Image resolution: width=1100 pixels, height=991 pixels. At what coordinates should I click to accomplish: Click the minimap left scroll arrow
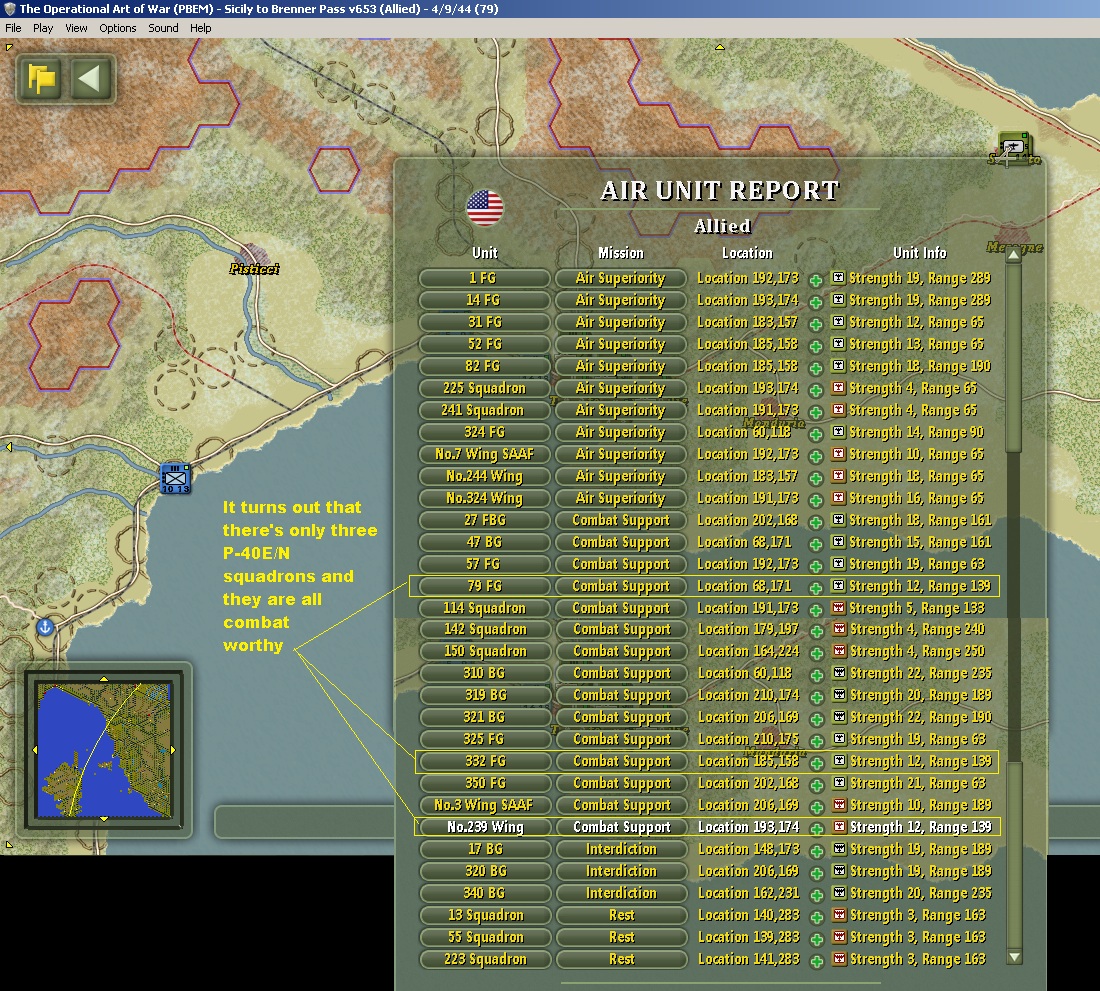[35, 750]
